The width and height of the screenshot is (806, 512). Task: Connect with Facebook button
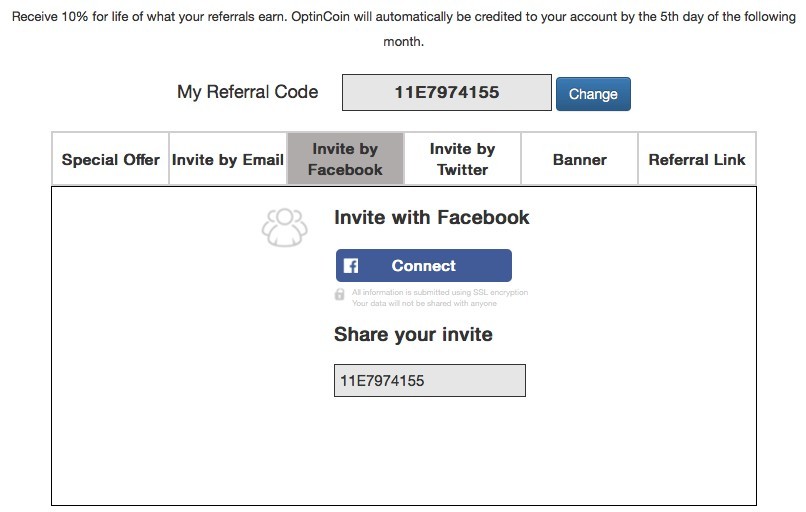coord(424,266)
